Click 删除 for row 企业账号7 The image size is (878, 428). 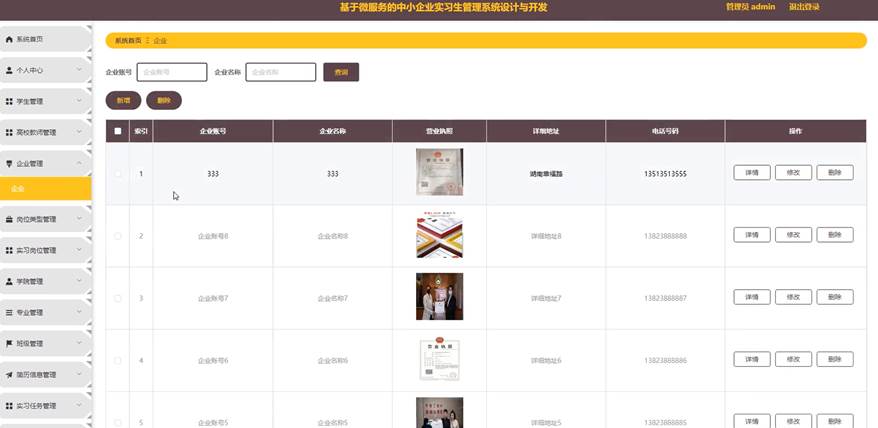pos(835,297)
